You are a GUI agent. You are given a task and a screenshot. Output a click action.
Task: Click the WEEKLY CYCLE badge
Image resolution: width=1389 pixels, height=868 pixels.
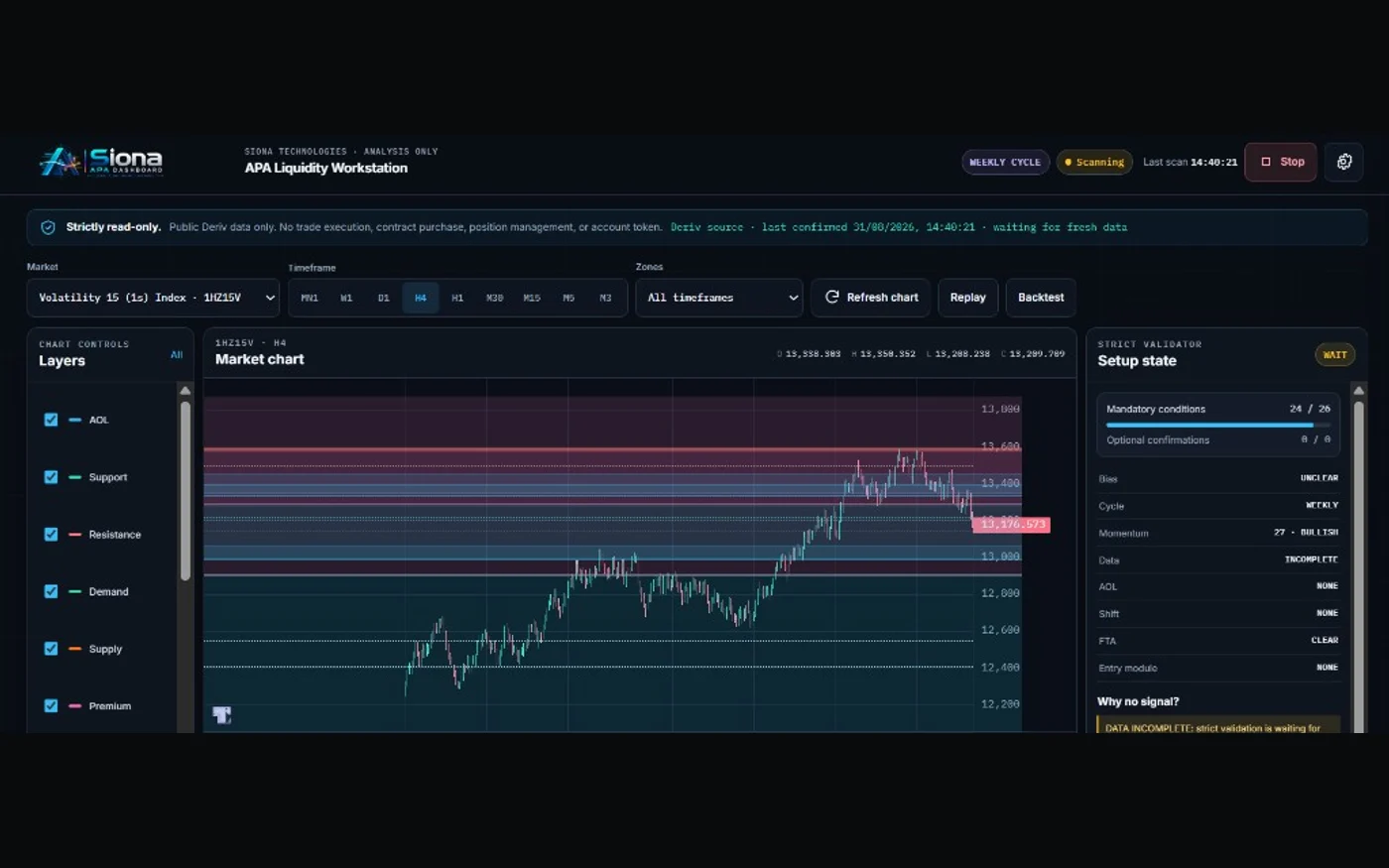click(1005, 162)
